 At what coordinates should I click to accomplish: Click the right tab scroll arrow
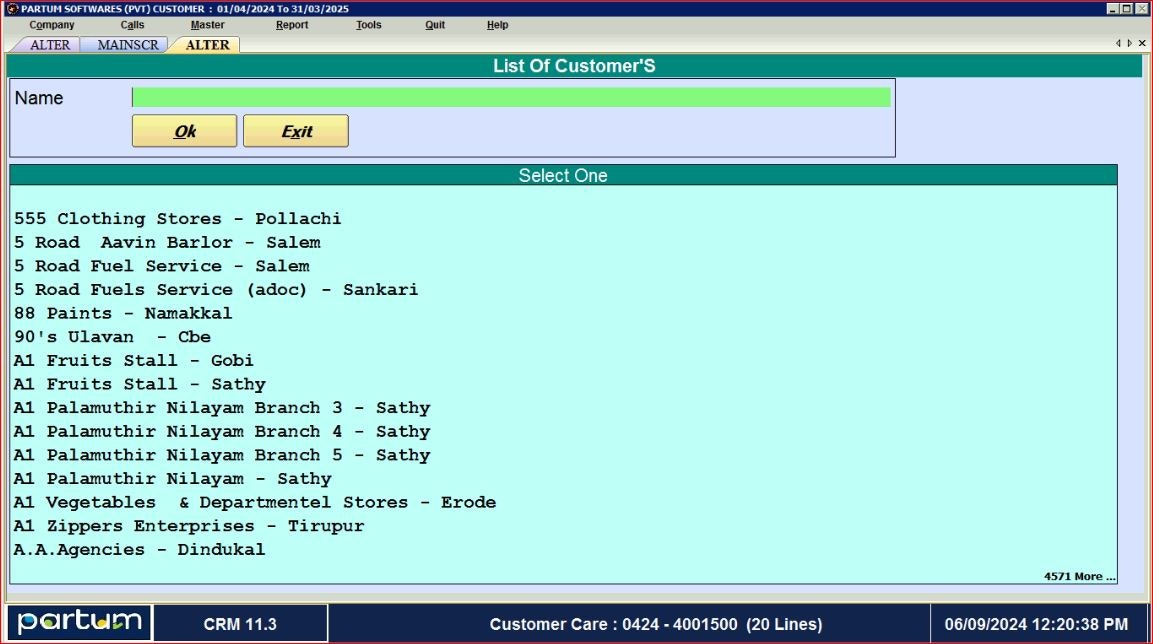(1130, 43)
